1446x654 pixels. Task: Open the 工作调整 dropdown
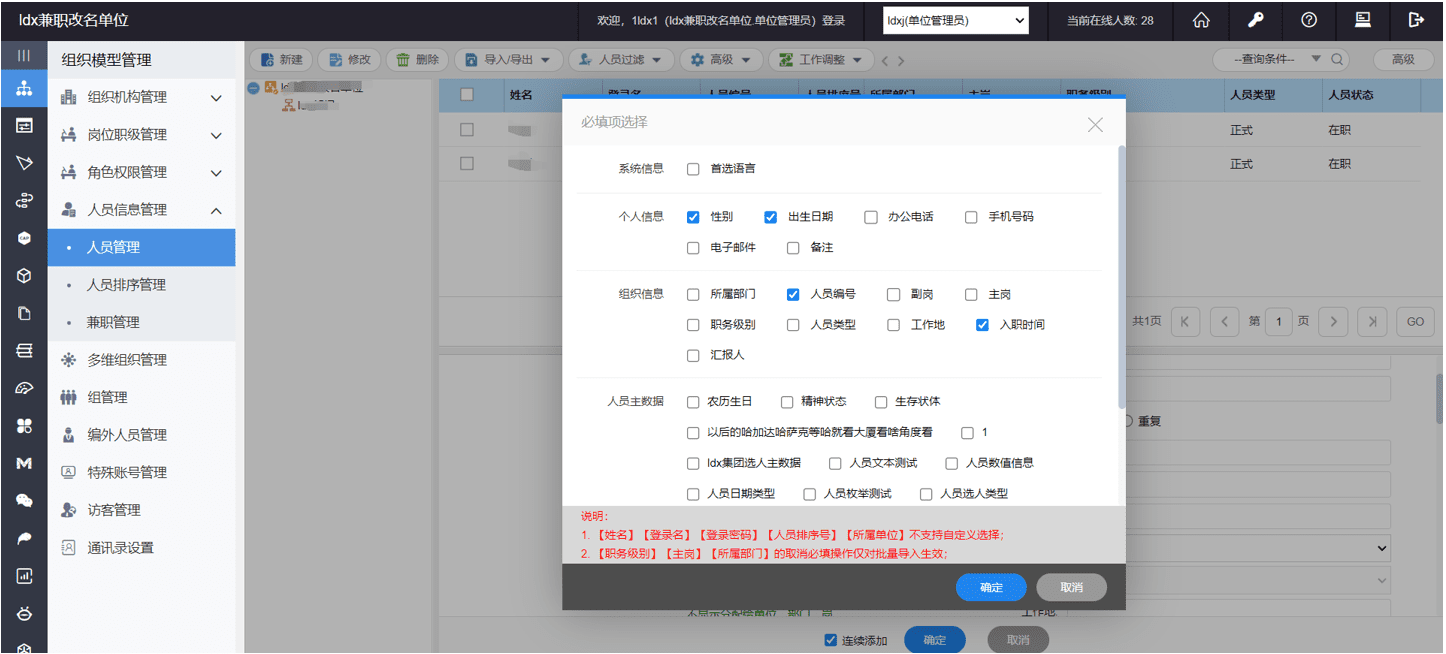pos(821,60)
